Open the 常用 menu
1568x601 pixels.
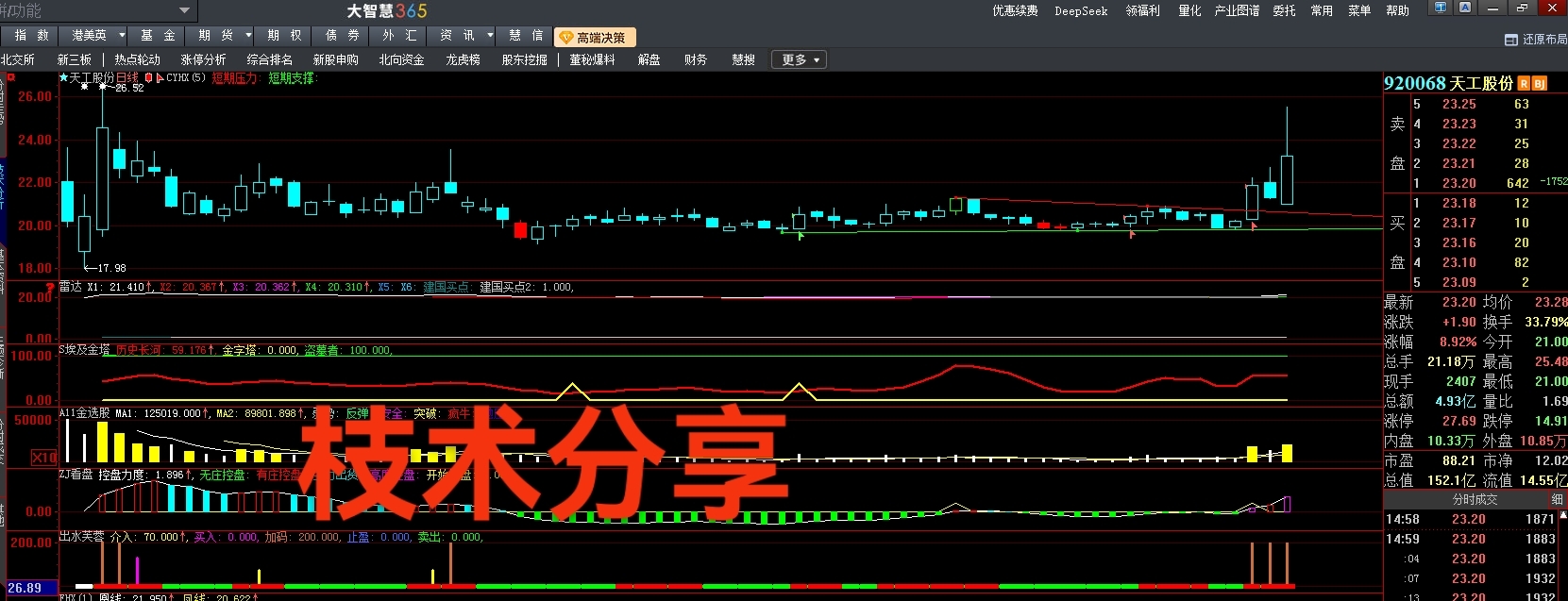(x=1322, y=10)
